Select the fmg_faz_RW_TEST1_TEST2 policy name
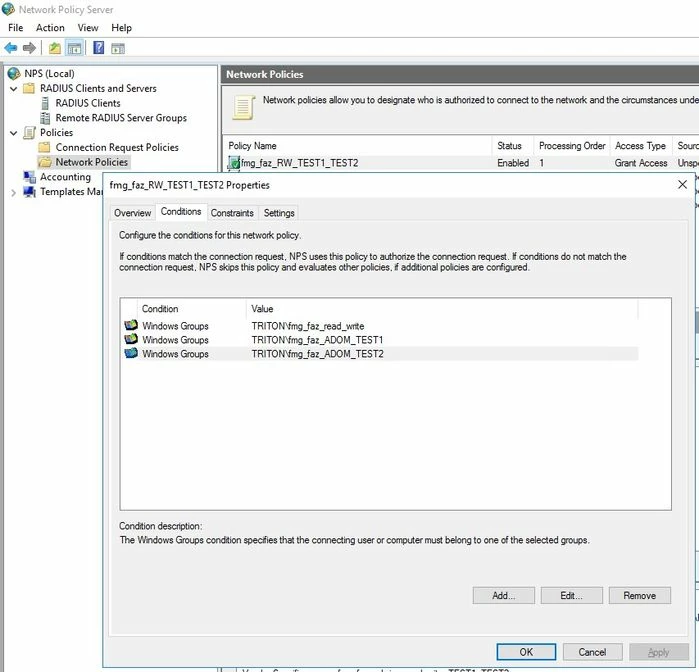 [300, 163]
